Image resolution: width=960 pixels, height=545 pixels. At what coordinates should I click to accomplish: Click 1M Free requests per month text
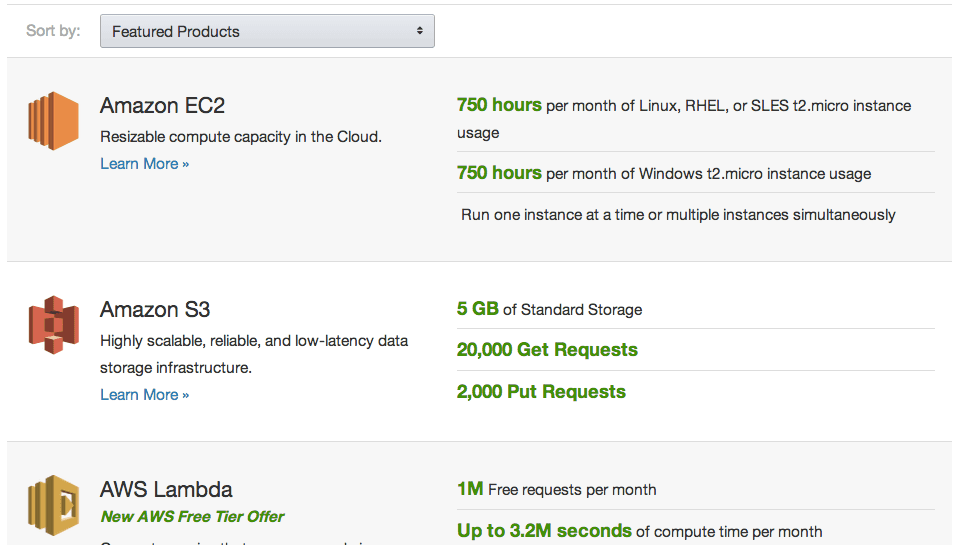coord(557,489)
